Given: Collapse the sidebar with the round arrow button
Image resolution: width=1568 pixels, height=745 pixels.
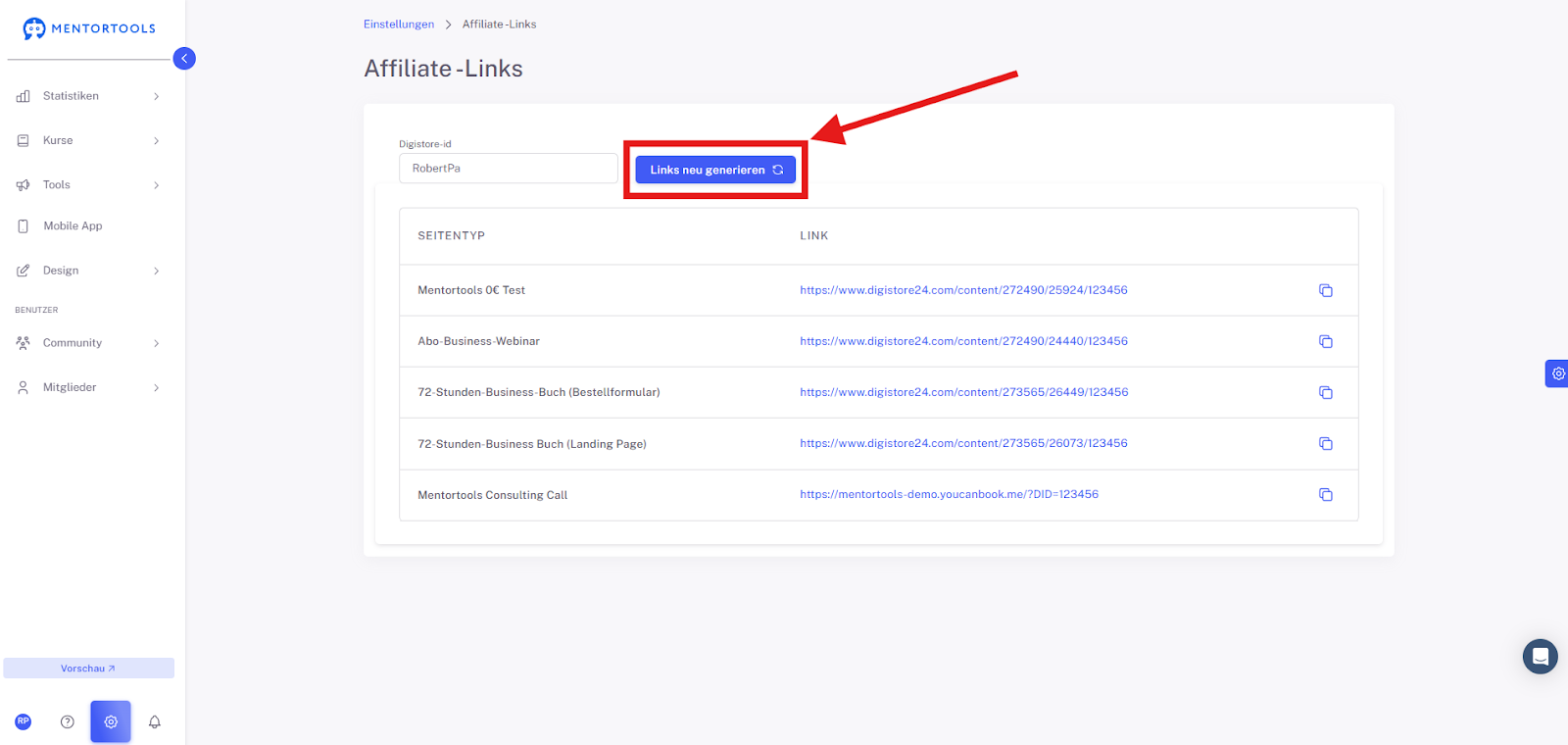Looking at the screenshot, I should point(184,59).
